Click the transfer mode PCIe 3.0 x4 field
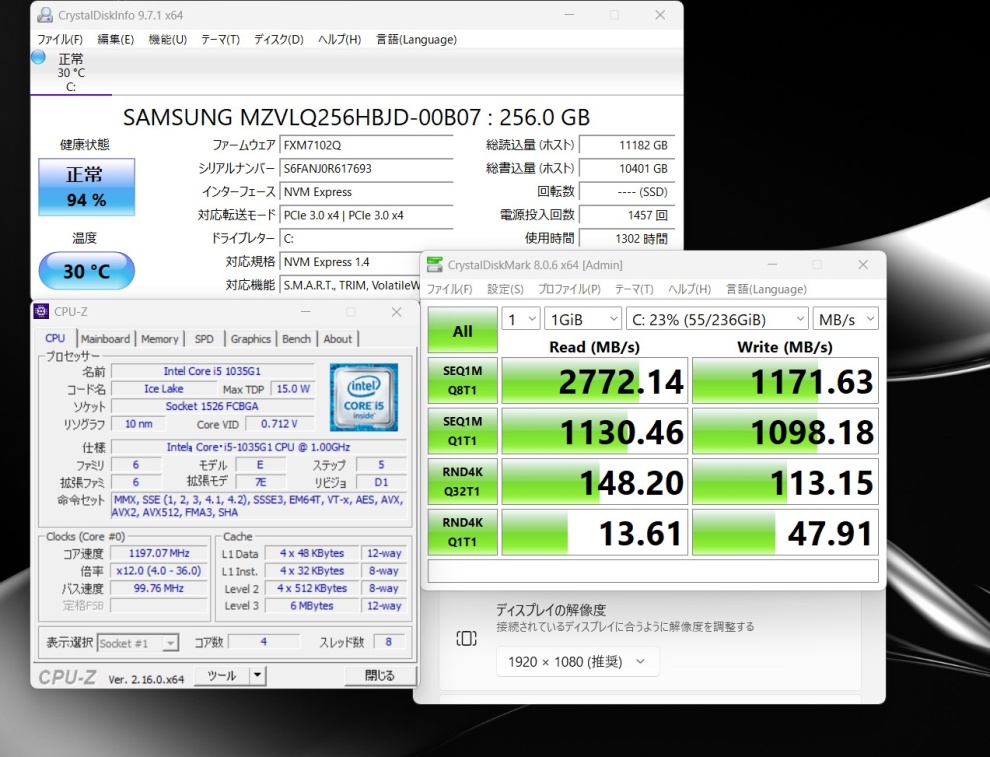The image size is (990, 757). (366, 215)
